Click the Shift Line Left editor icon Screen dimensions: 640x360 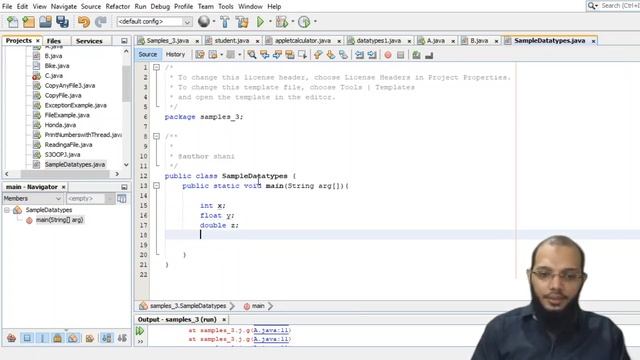click(x=359, y=55)
